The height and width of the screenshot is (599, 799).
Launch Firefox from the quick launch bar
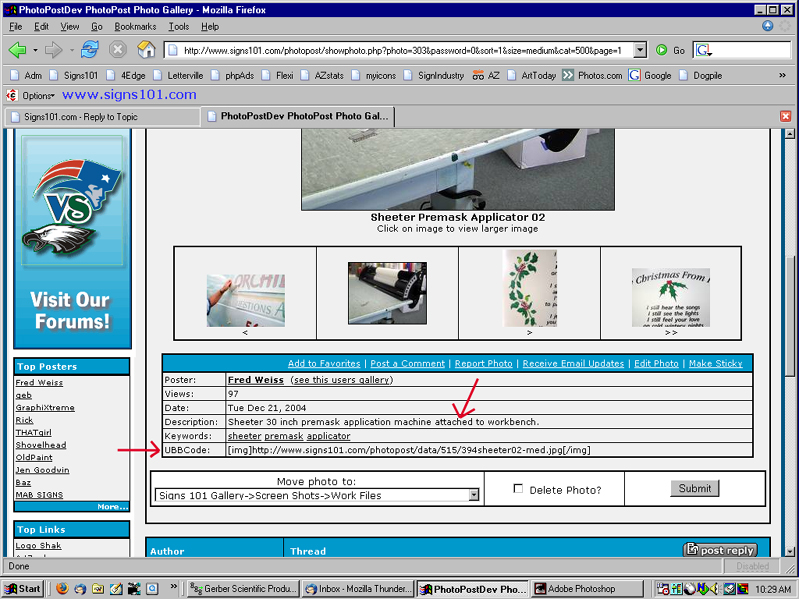[x=62, y=588]
